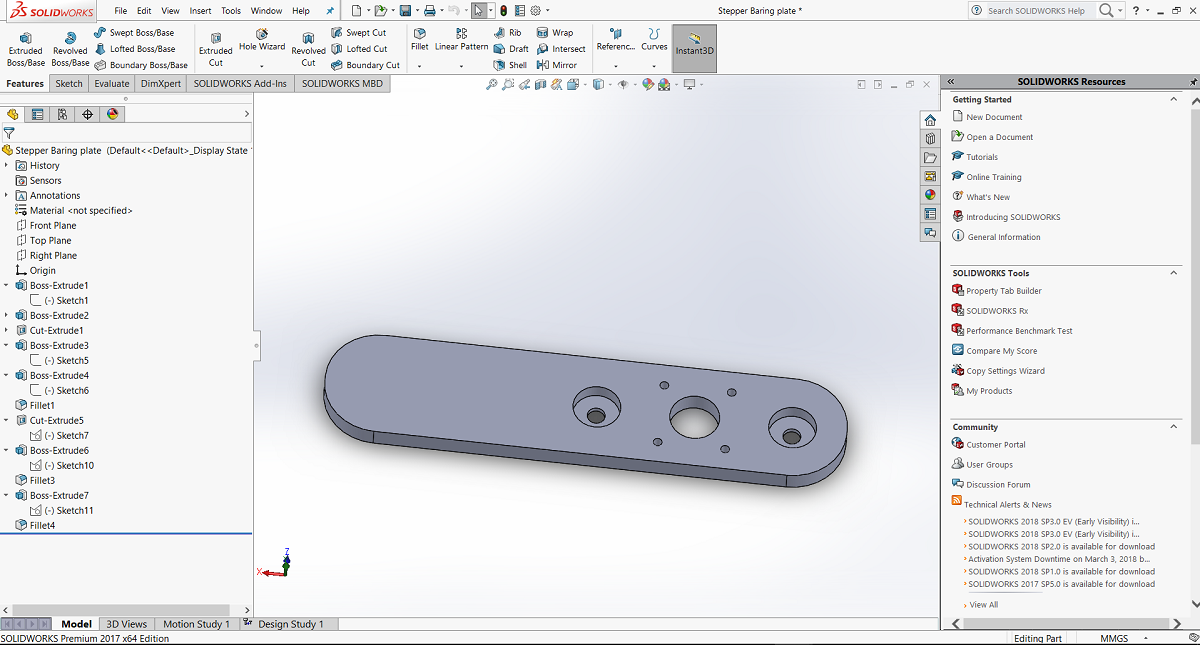
Task: Choose the Swept Boss/Base tool
Action: click(x=134, y=33)
